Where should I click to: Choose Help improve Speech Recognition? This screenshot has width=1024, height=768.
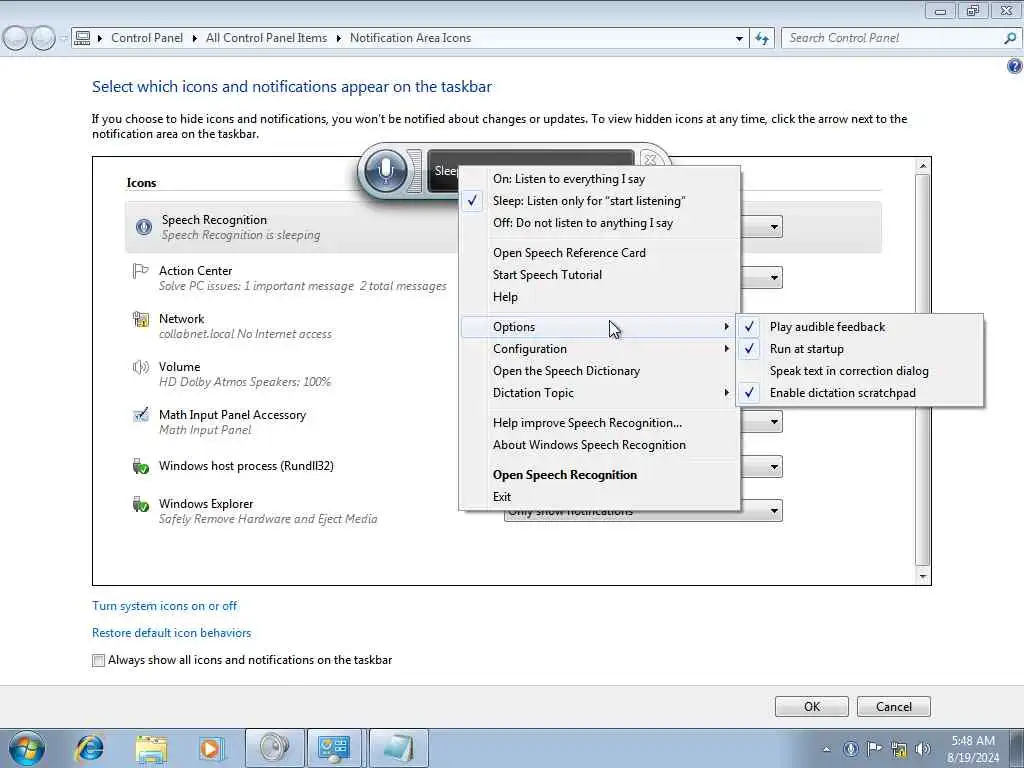(600, 423)
